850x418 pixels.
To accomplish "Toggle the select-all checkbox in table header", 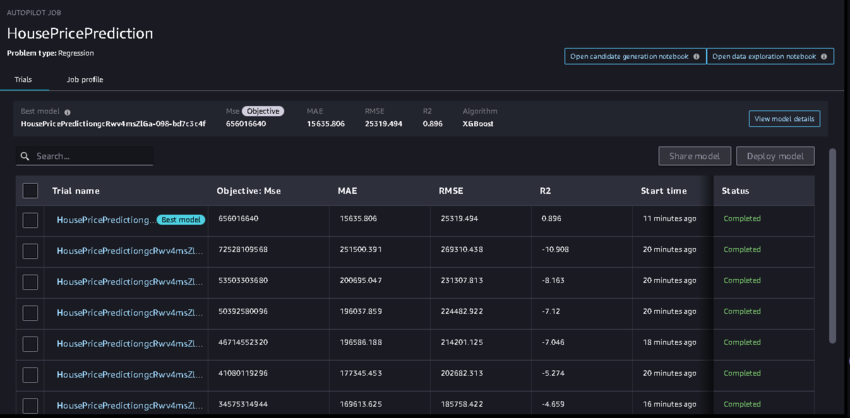I will tap(30, 191).
